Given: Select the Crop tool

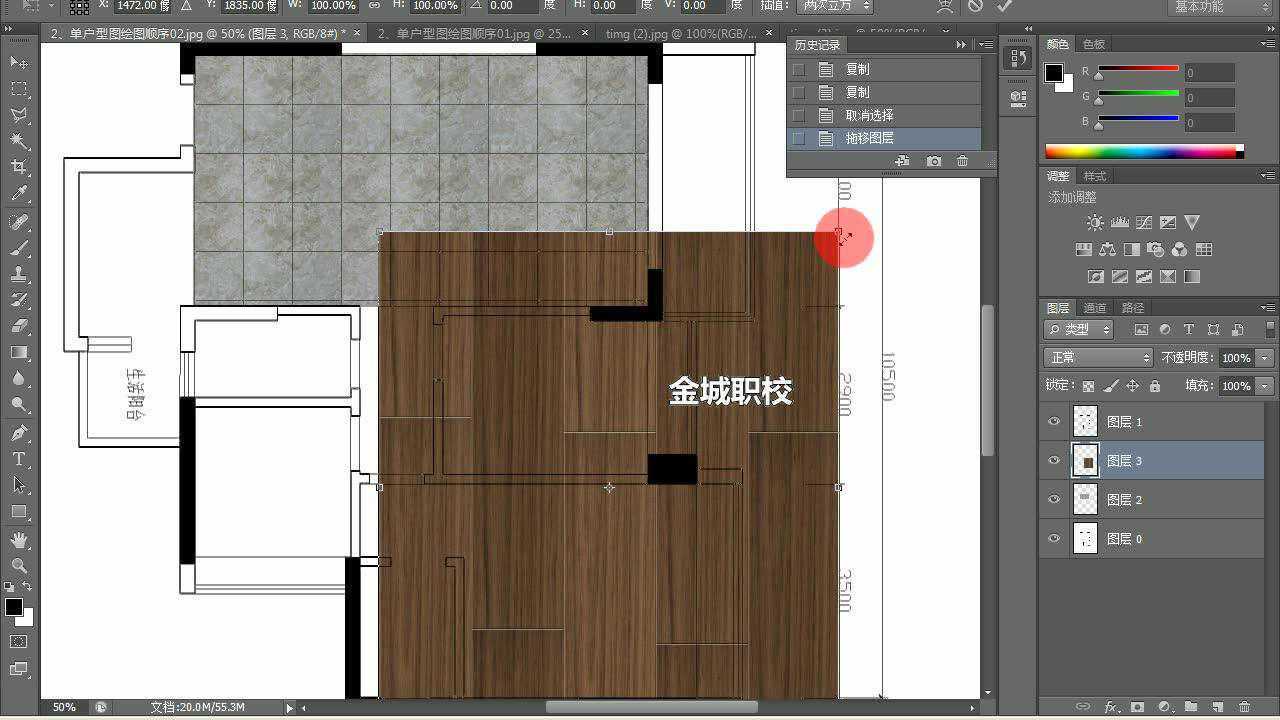Looking at the screenshot, I should [19, 167].
